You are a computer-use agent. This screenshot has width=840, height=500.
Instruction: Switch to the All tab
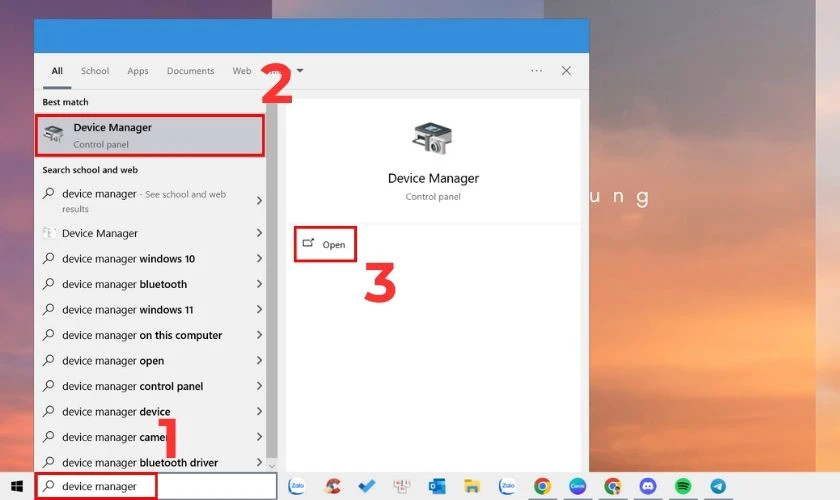57,71
